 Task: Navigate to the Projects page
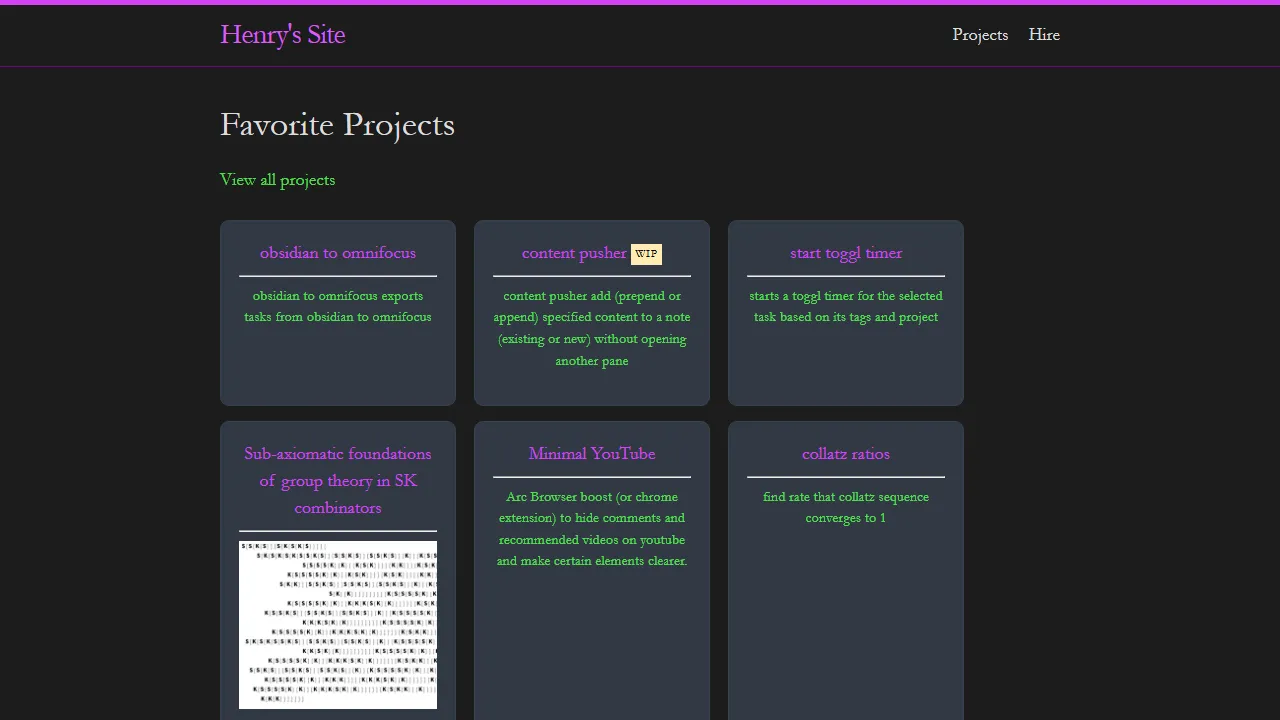980,35
